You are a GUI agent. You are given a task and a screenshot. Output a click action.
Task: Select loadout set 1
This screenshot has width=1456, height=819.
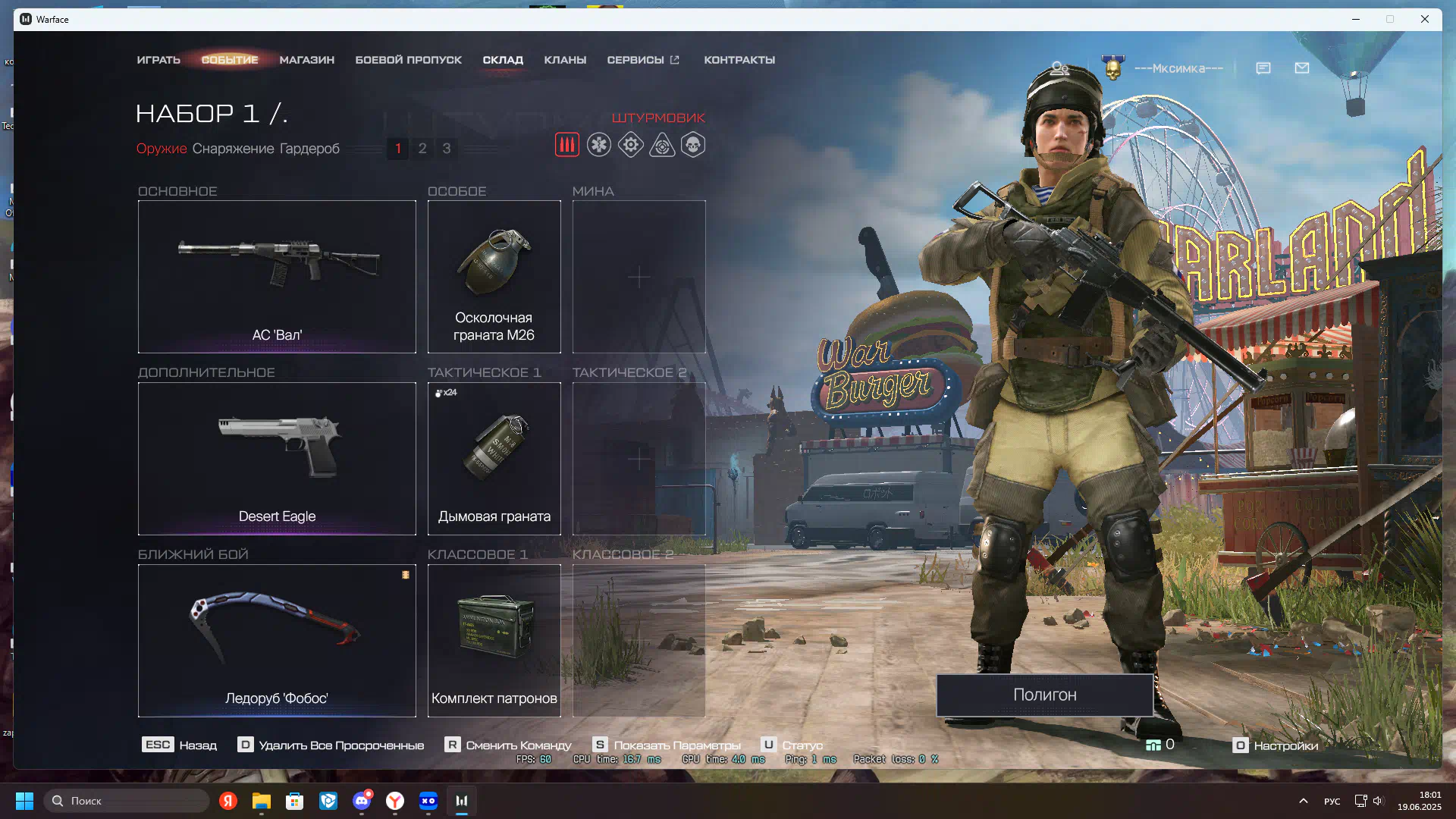[398, 149]
